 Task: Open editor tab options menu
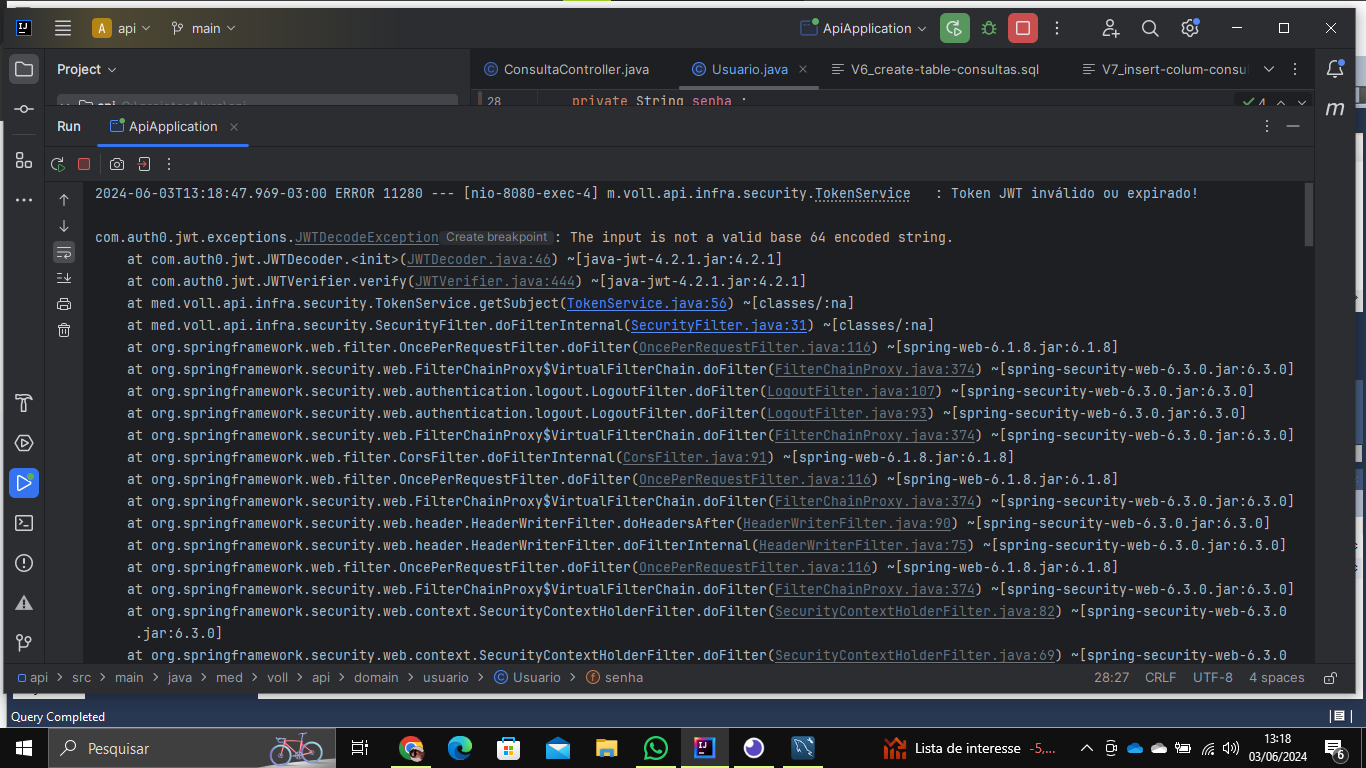[1297, 69]
